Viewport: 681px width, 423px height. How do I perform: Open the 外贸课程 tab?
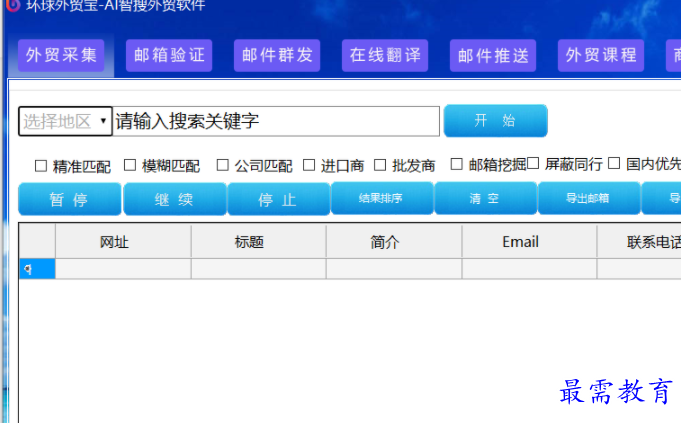tap(601, 56)
